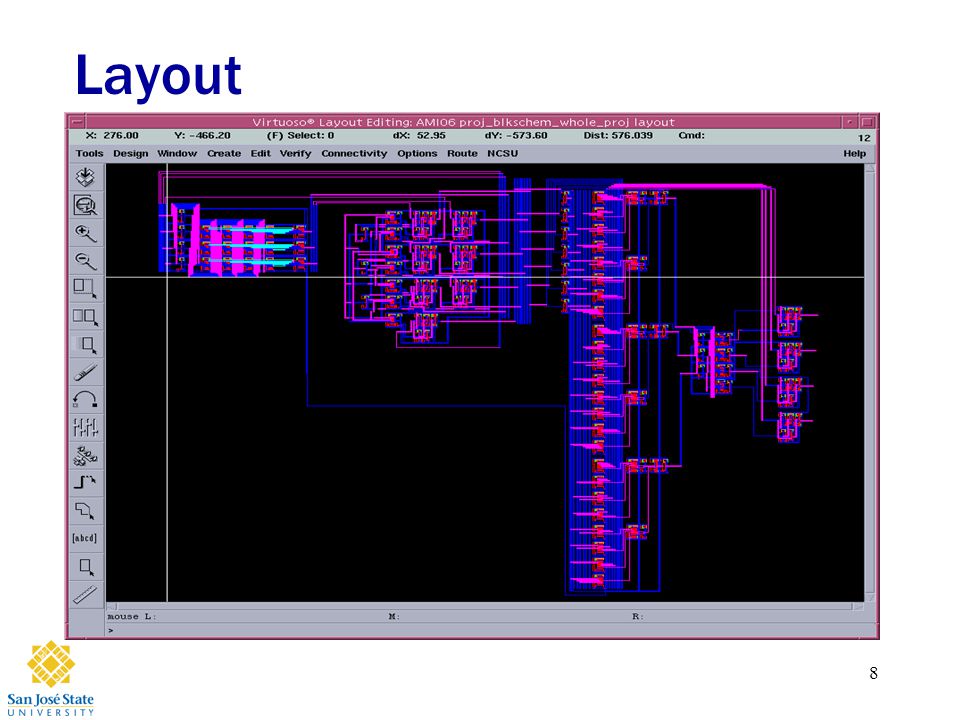
Task: Open the Properties sliders icon
Action: click(x=86, y=427)
